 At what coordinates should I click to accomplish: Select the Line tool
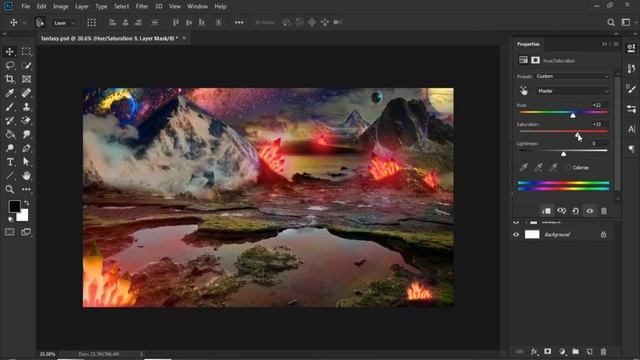10,176
